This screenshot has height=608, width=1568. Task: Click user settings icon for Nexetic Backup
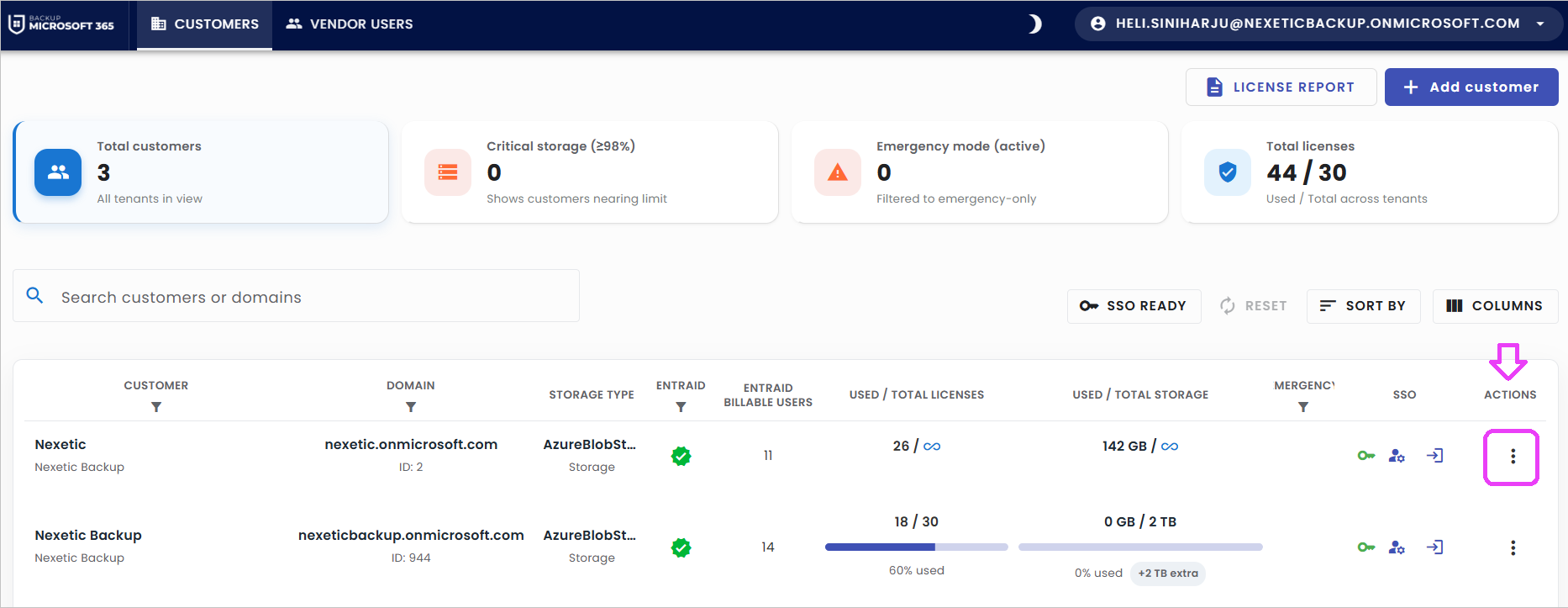coord(1397,547)
